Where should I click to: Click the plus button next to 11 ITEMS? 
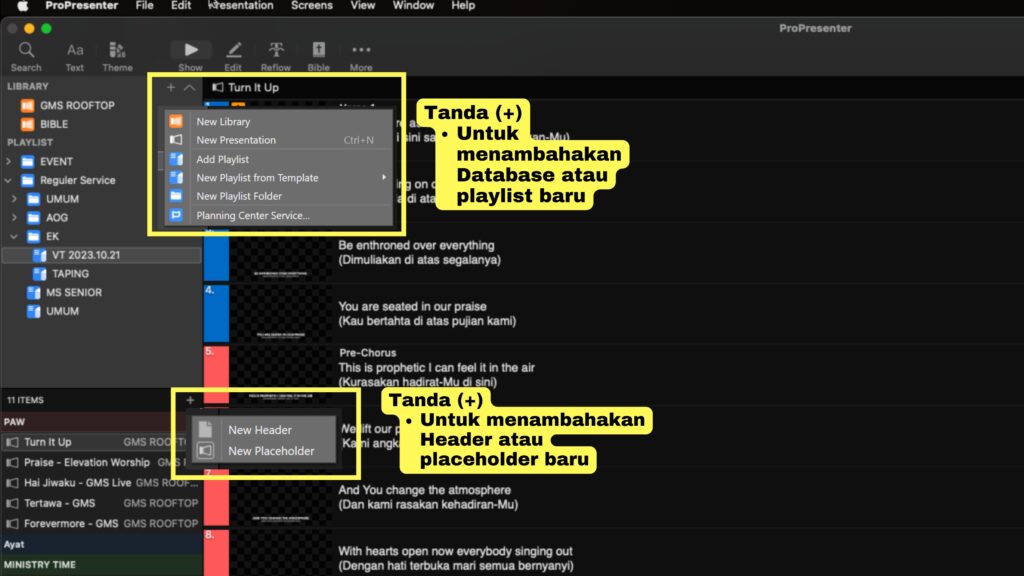pyautogui.click(x=190, y=400)
